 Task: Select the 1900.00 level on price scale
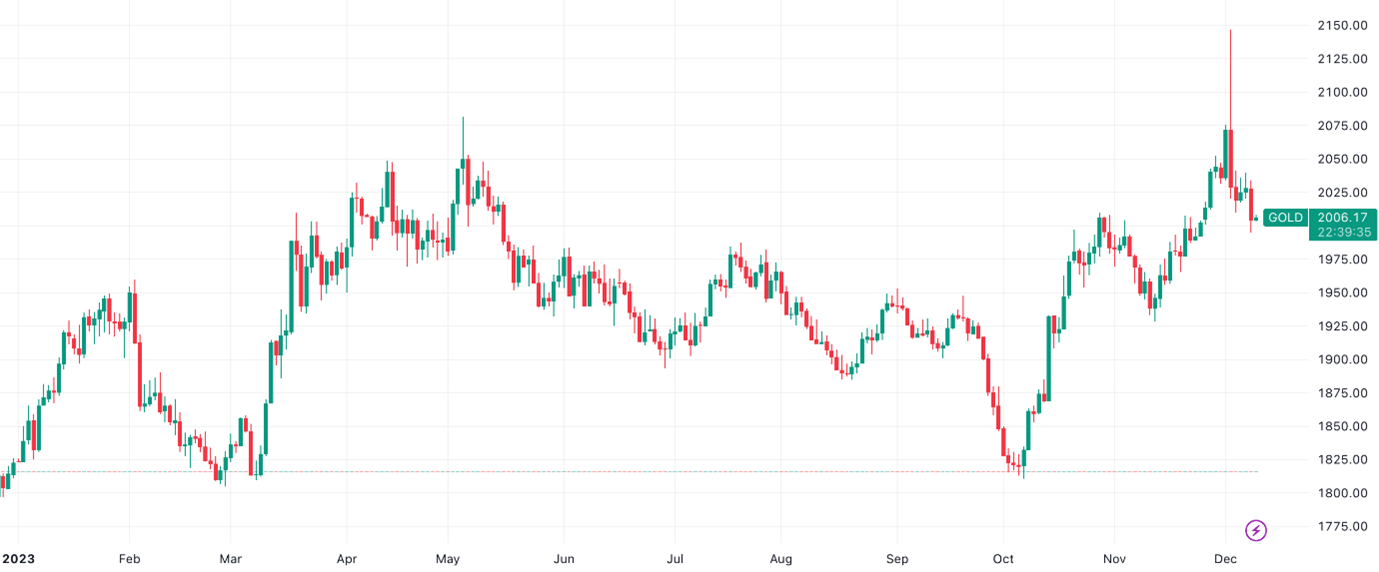point(1343,359)
